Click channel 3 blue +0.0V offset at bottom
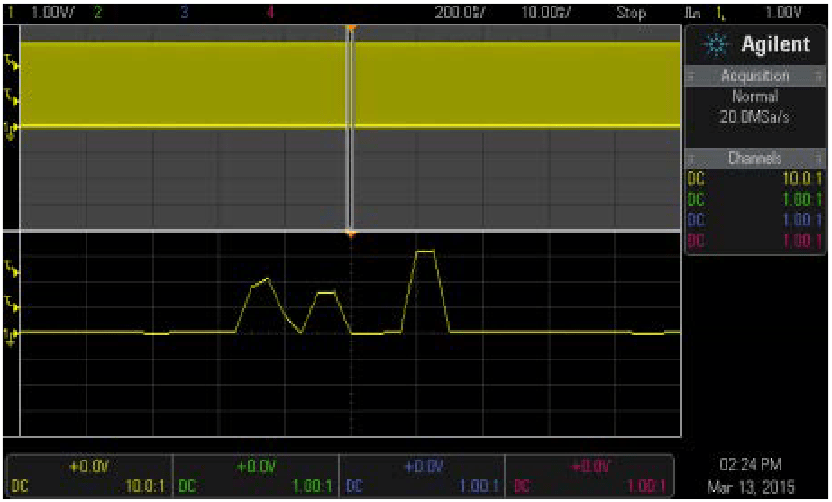 tap(423, 466)
